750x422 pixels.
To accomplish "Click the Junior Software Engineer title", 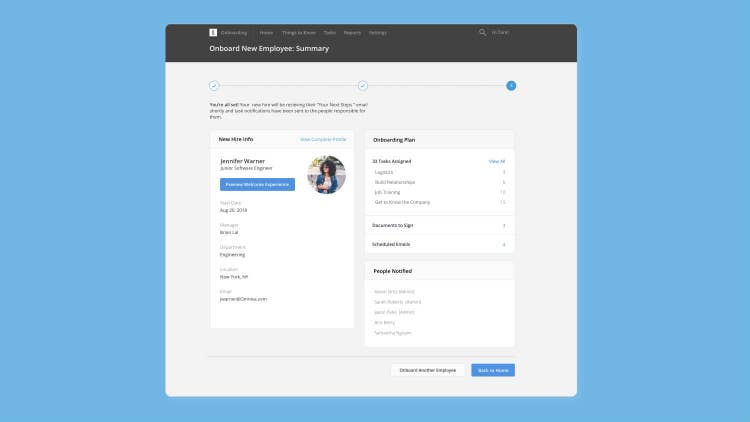I will 246,168.
